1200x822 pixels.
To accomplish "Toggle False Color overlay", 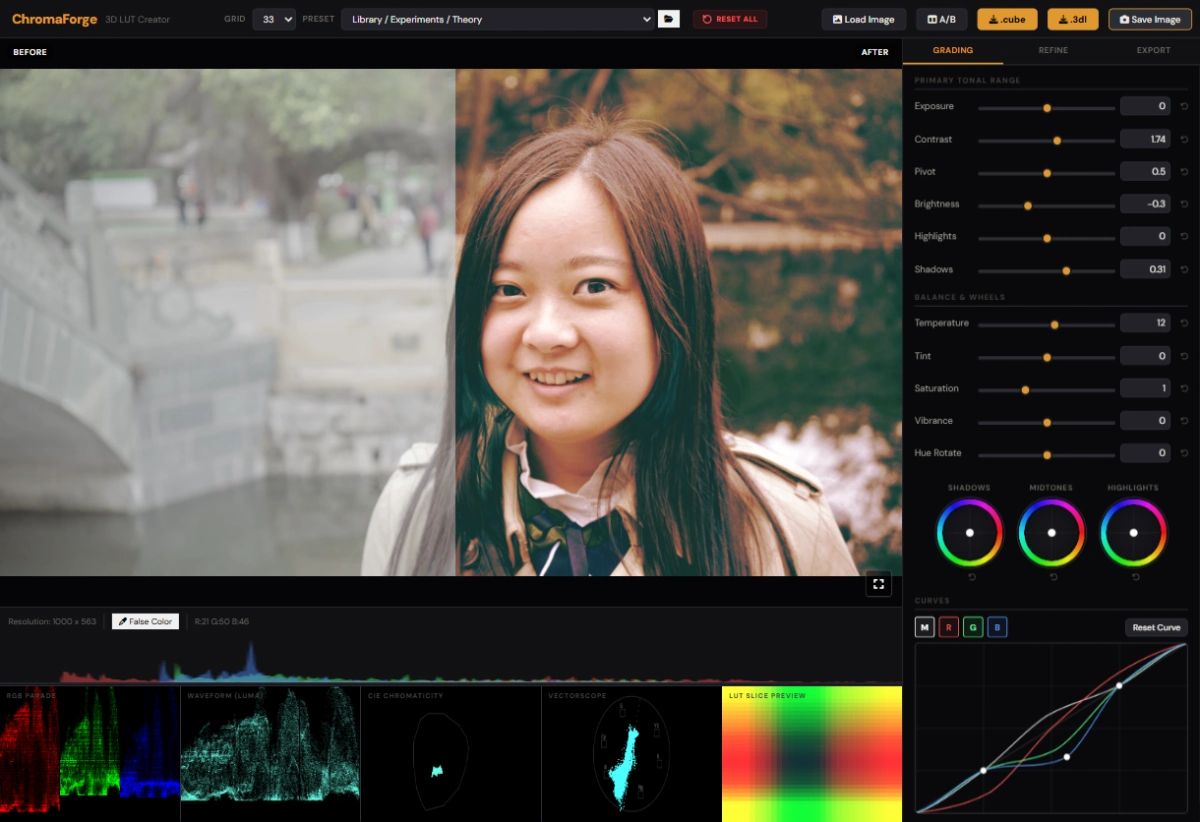I will coord(145,622).
